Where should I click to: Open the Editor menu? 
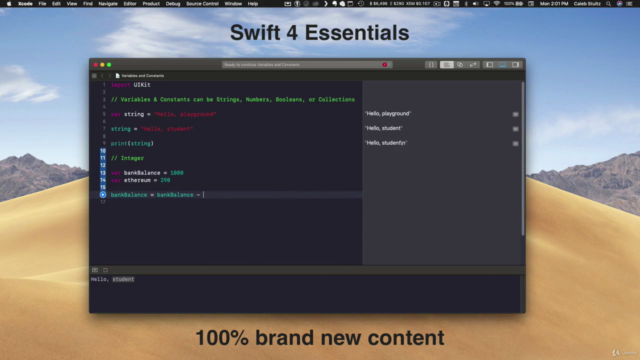[x=130, y=4]
